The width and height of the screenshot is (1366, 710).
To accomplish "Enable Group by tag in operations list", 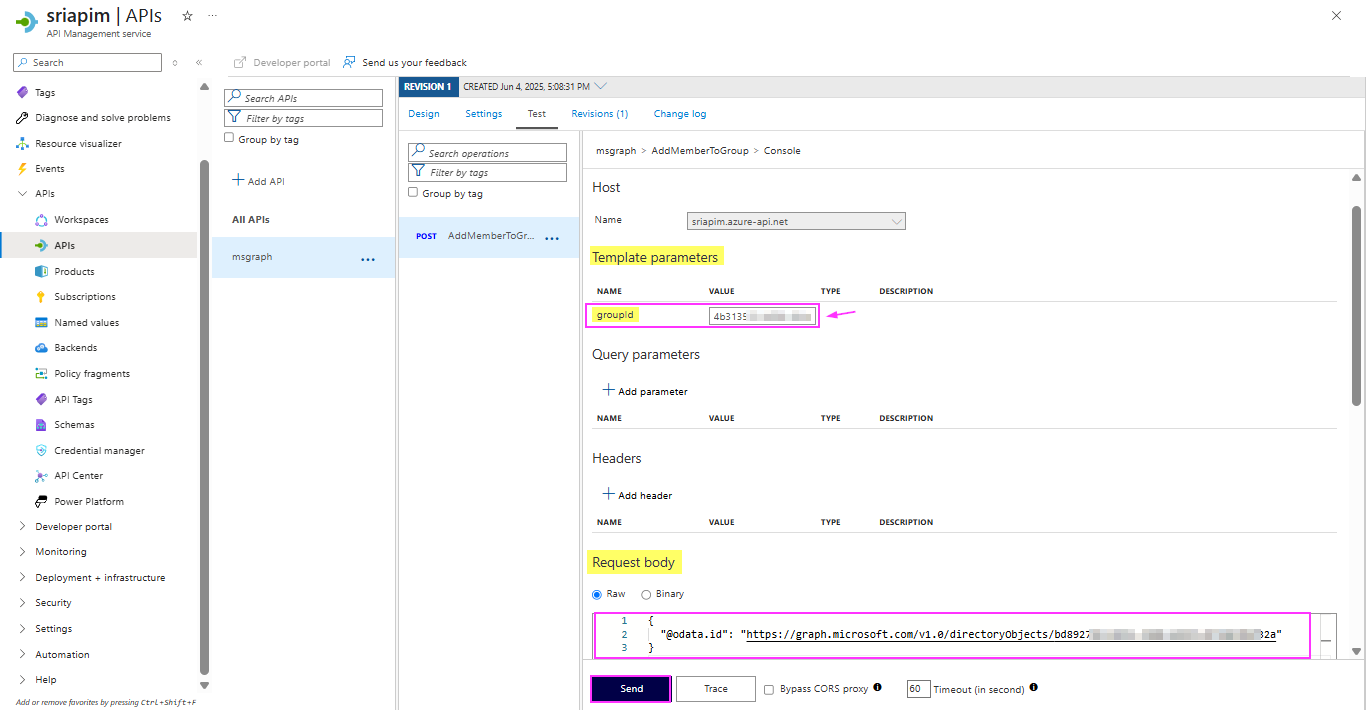I will pyautogui.click(x=413, y=192).
